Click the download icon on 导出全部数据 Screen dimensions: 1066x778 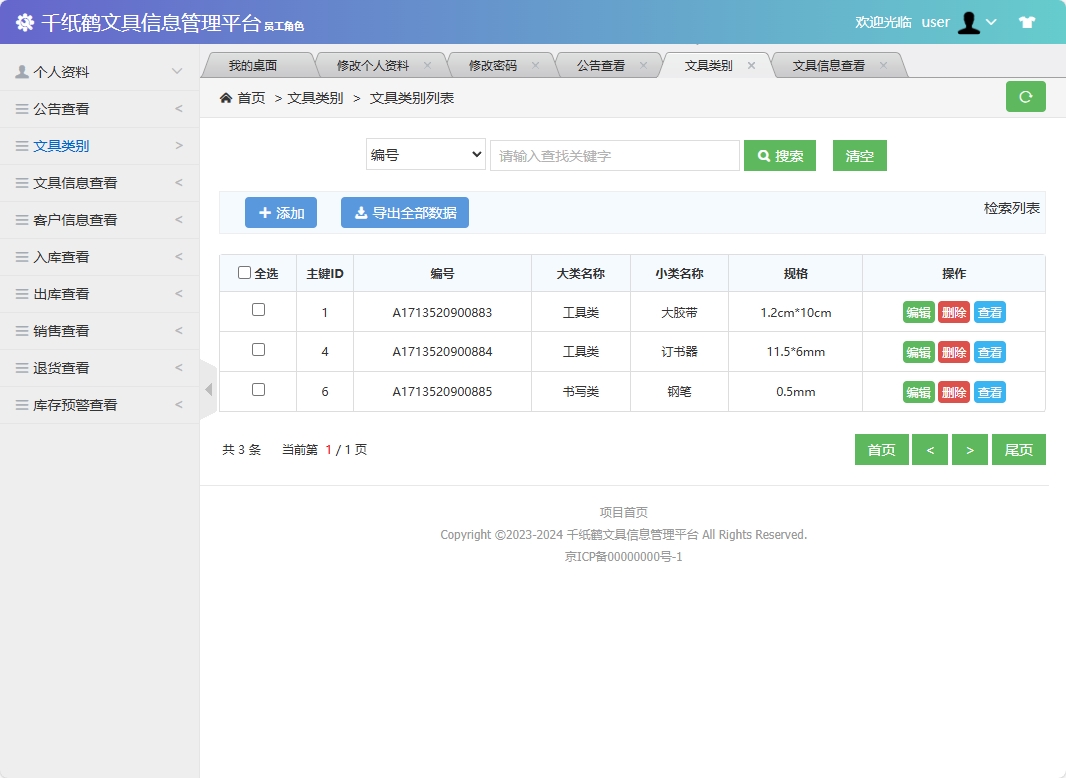pos(360,212)
